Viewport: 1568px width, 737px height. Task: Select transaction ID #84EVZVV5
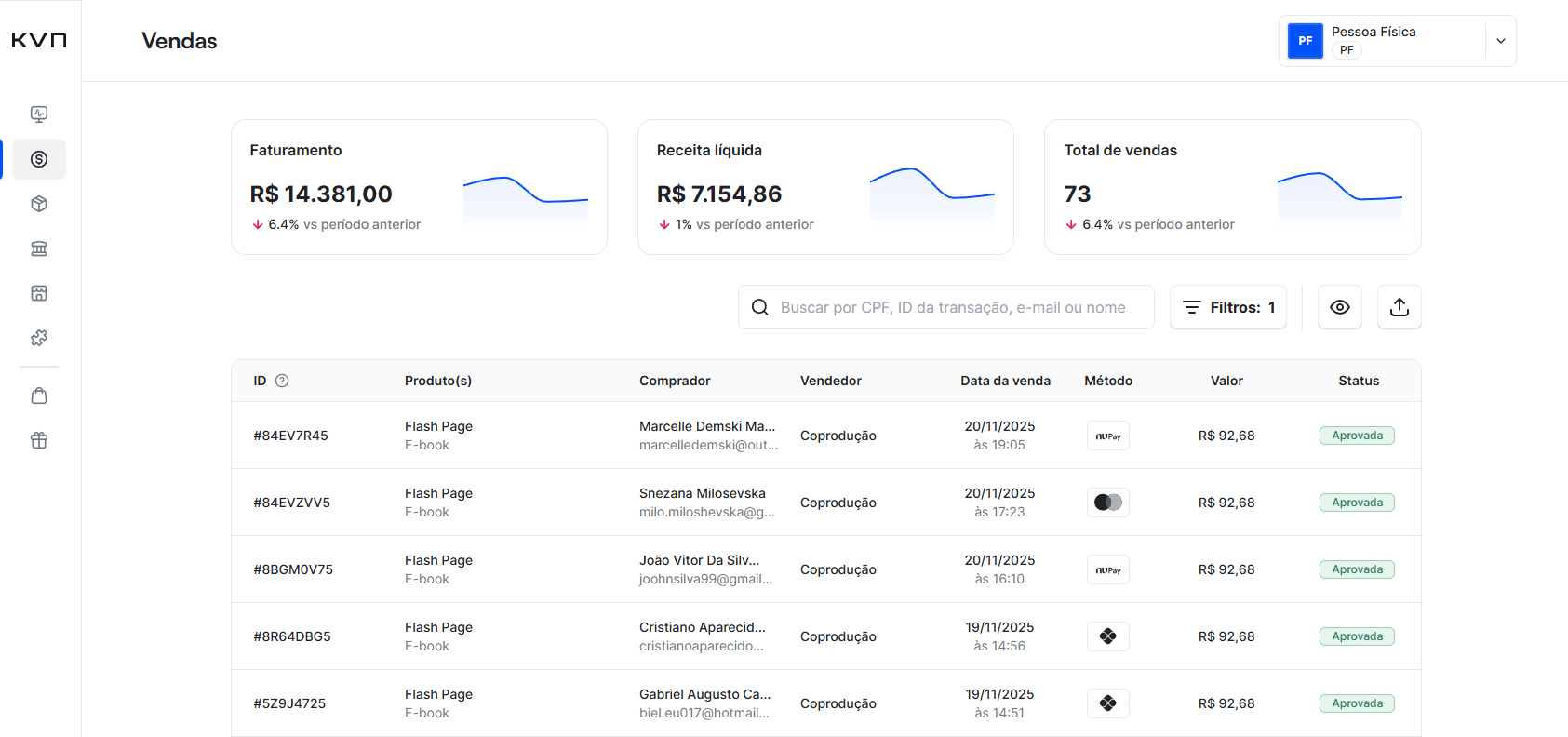pyautogui.click(x=292, y=502)
